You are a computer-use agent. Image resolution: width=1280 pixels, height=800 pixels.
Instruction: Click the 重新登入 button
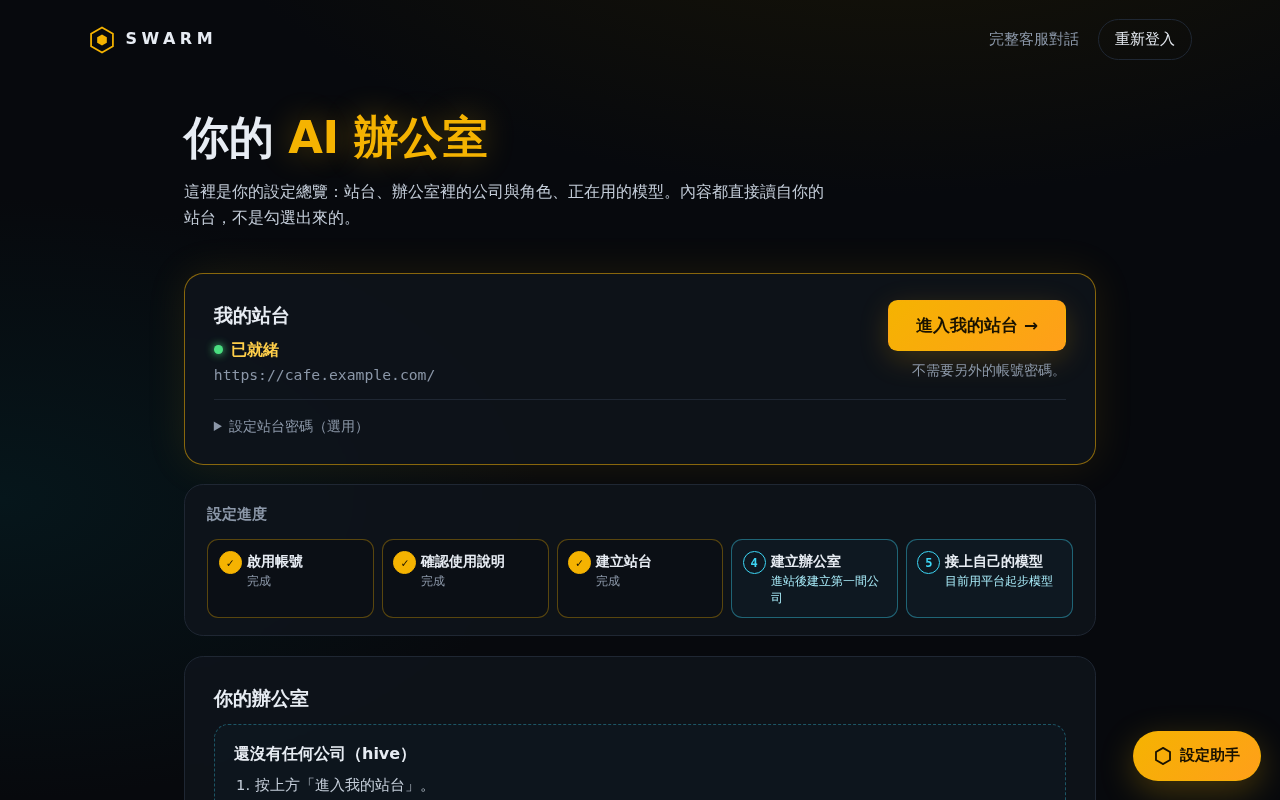1145,39
